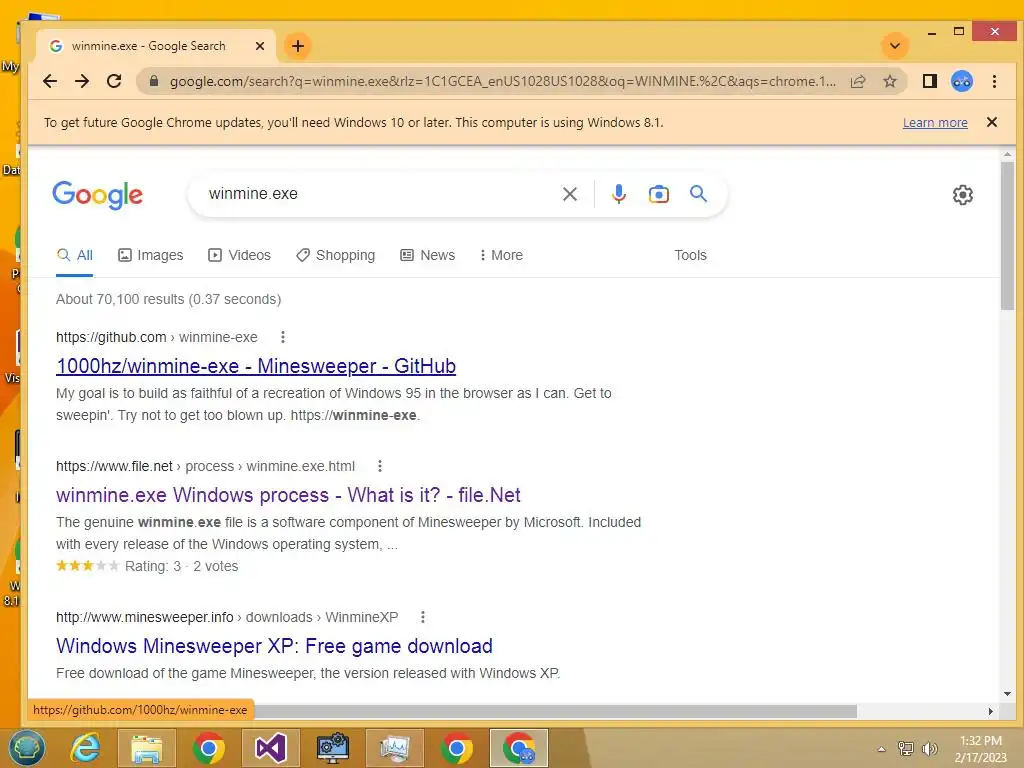Bookmark this page with star icon

889,81
